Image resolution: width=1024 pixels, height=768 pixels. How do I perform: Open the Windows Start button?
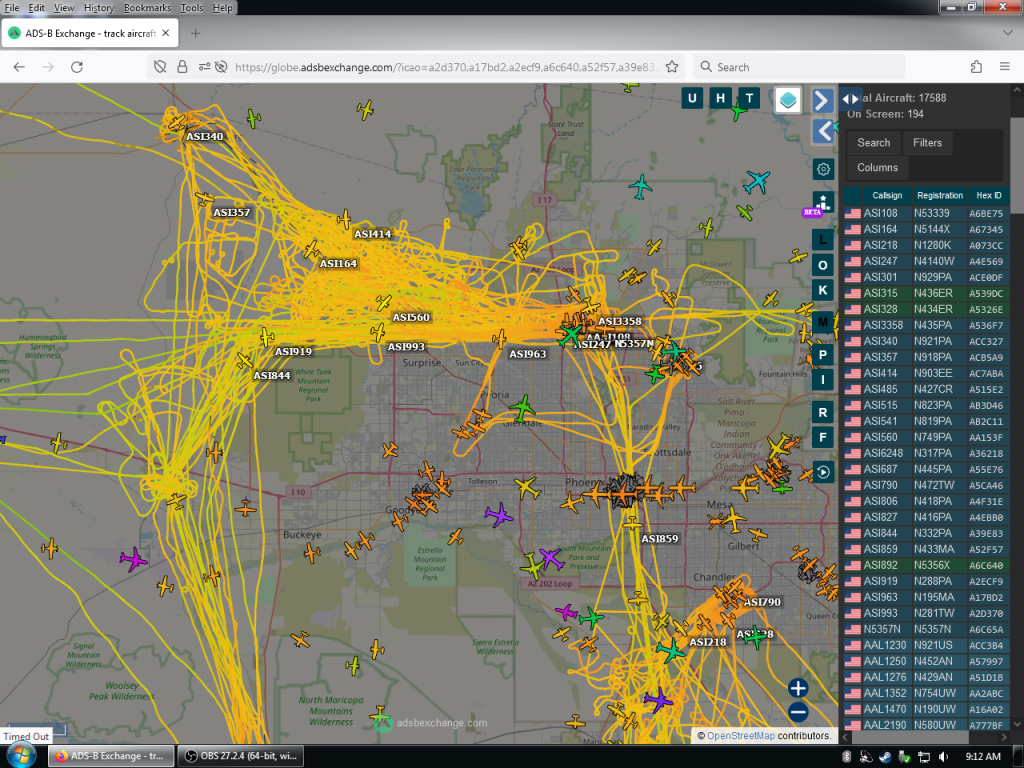pyautogui.click(x=20, y=756)
